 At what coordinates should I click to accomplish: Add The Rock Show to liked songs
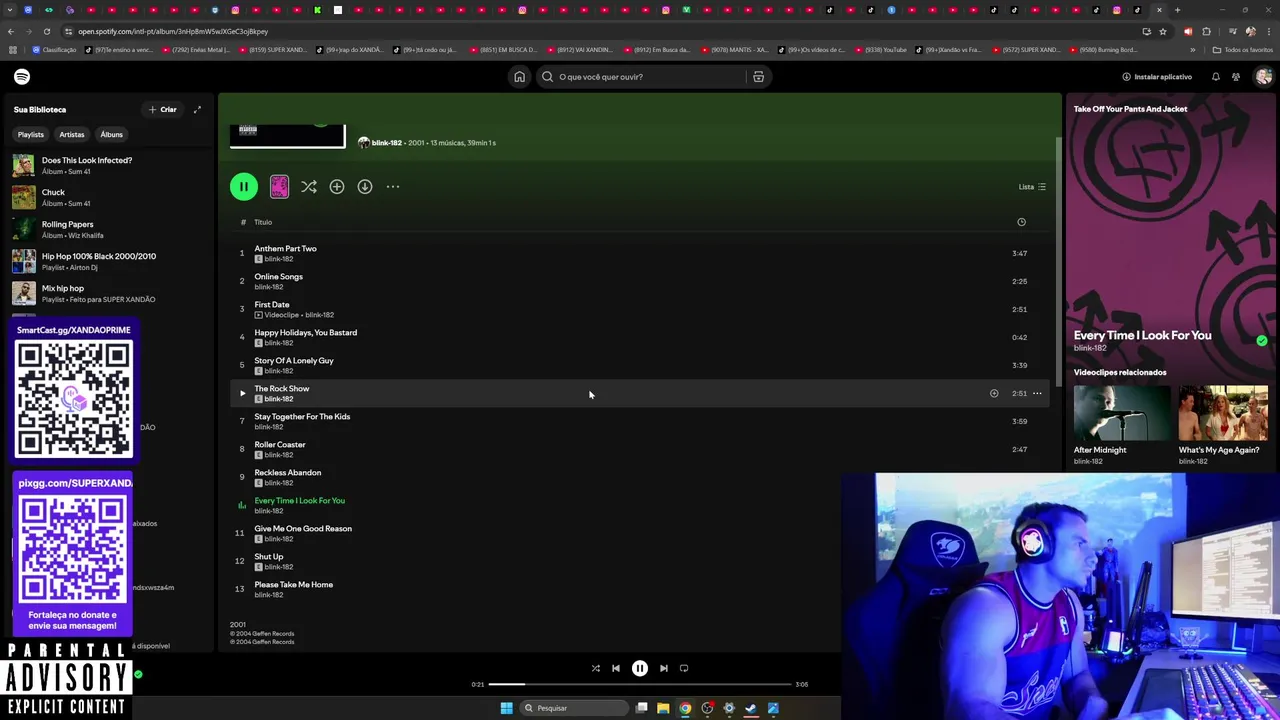pos(994,393)
